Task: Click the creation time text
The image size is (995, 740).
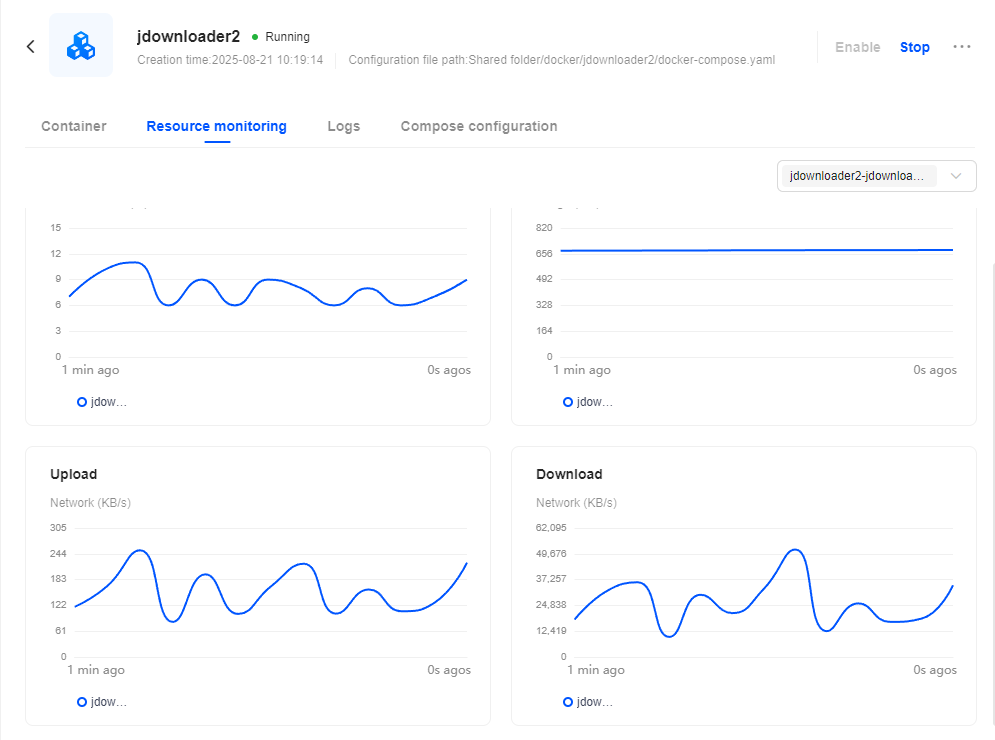Action: (x=230, y=60)
